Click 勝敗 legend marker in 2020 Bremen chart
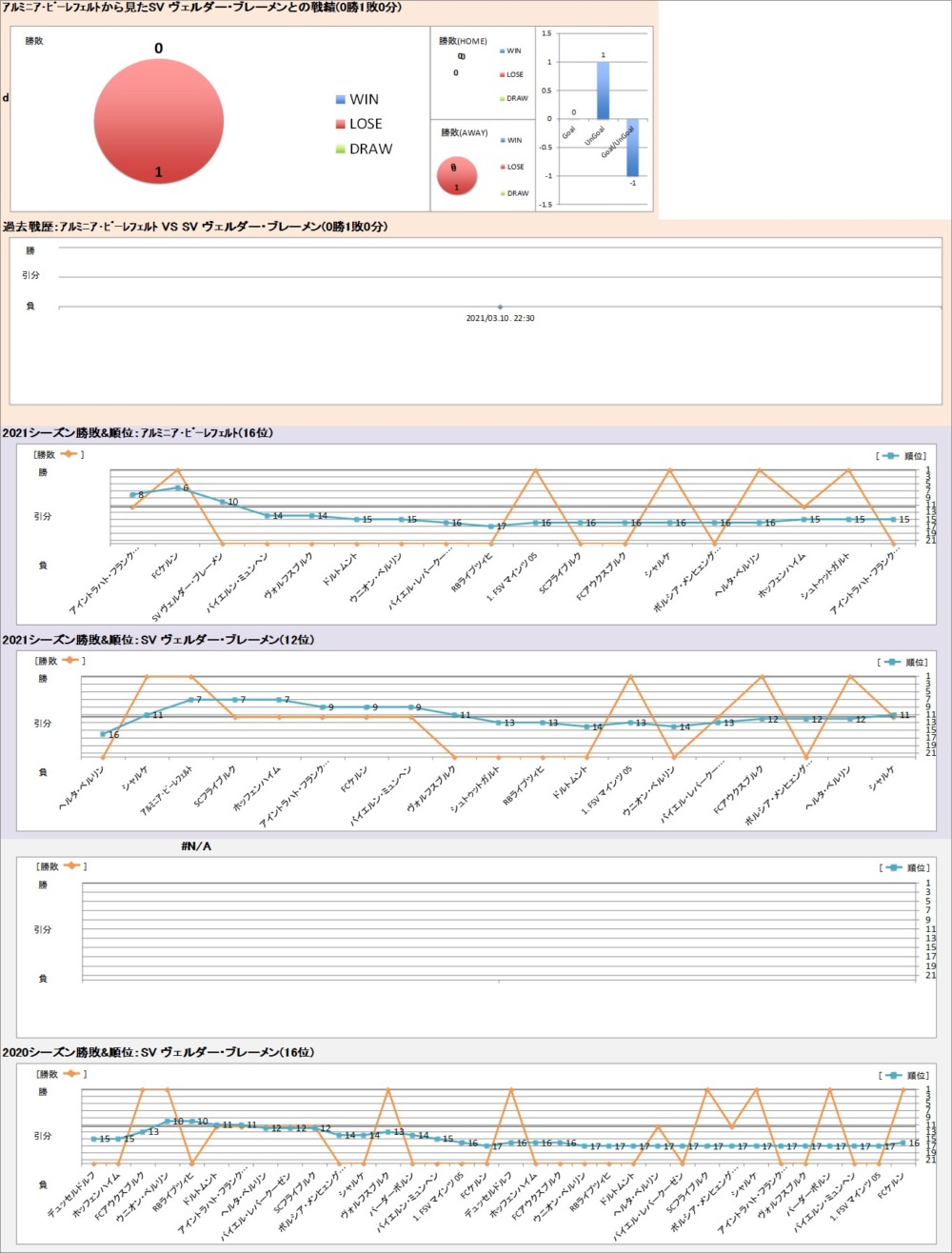Screen dimensions: 952x1253 tap(70, 1074)
